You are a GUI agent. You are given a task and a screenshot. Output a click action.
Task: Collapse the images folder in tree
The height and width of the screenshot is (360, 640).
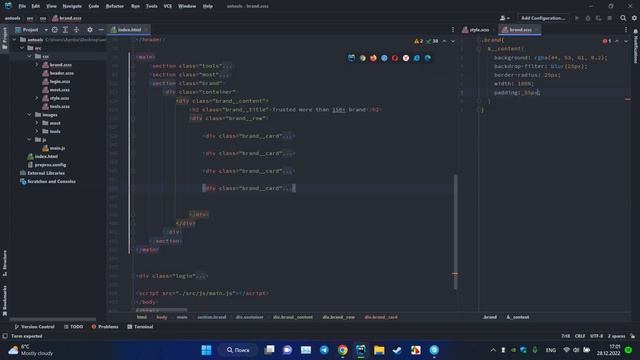pyautogui.click(x=29, y=115)
